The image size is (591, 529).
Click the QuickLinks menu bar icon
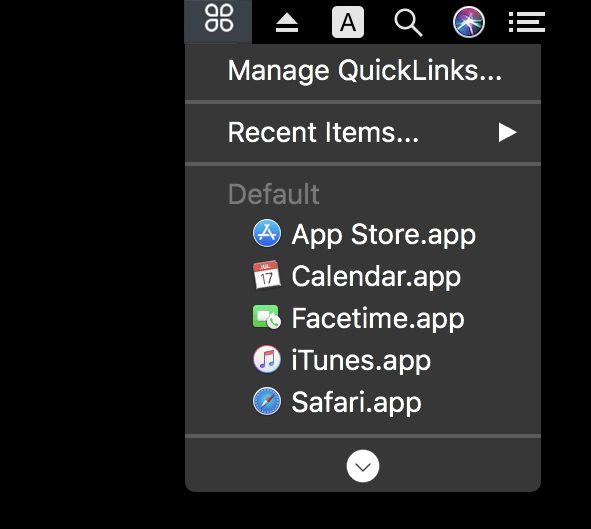(219, 18)
